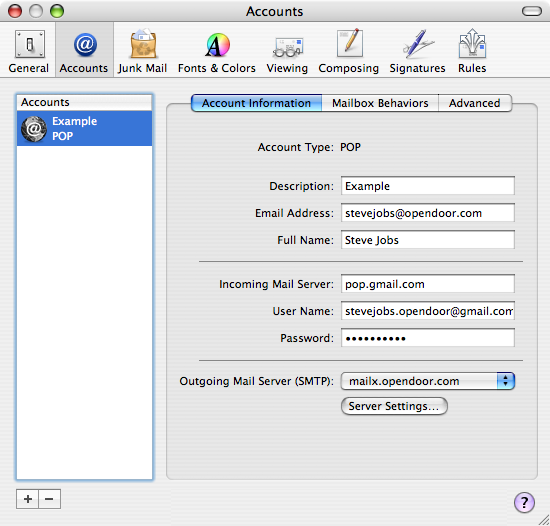The width and height of the screenshot is (550, 526).
Task: Click the Help question mark button
Action: pyautogui.click(x=524, y=502)
